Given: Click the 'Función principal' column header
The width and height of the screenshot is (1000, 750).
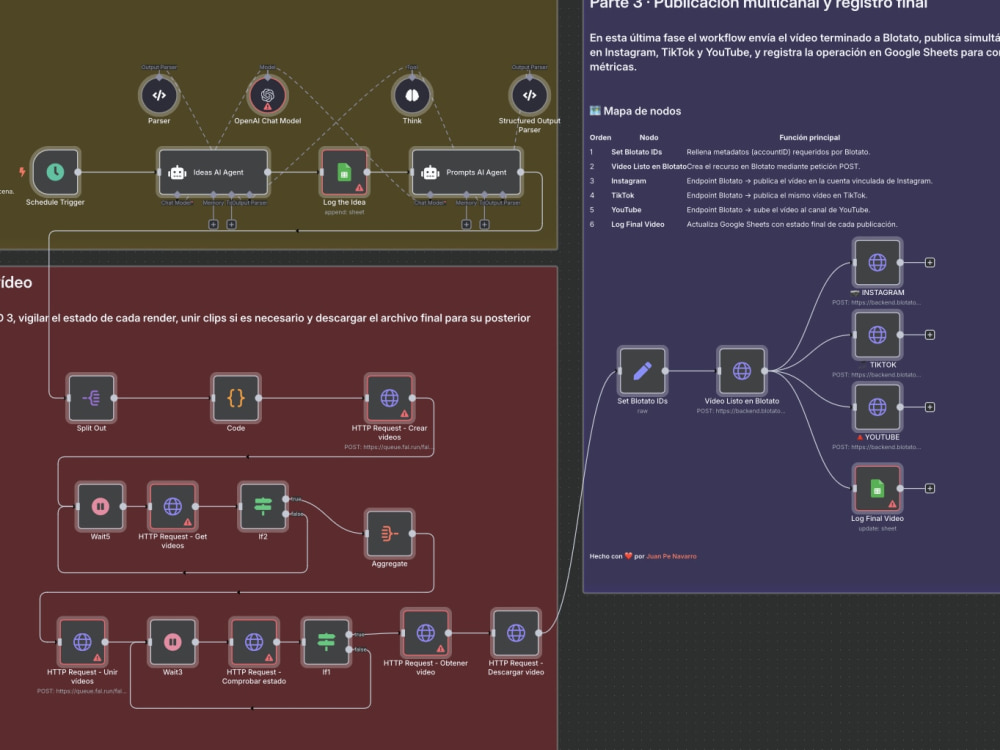Looking at the screenshot, I should point(809,137).
